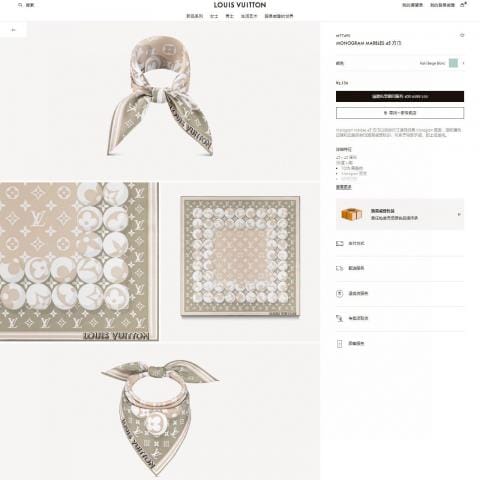Go back using the left arrow
Viewport: 480px width, 480px height.
click(x=13, y=30)
